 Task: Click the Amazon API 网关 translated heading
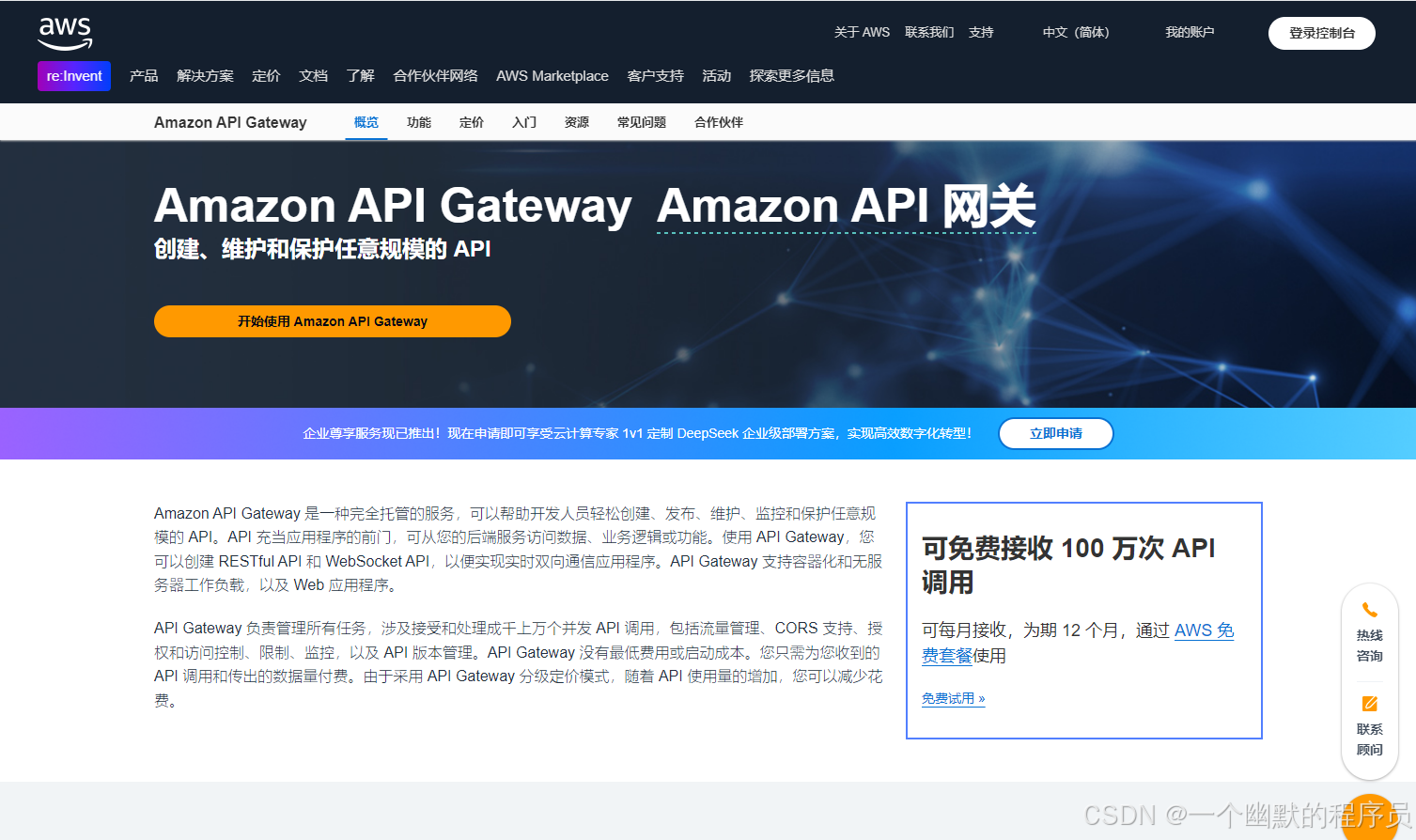click(847, 206)
